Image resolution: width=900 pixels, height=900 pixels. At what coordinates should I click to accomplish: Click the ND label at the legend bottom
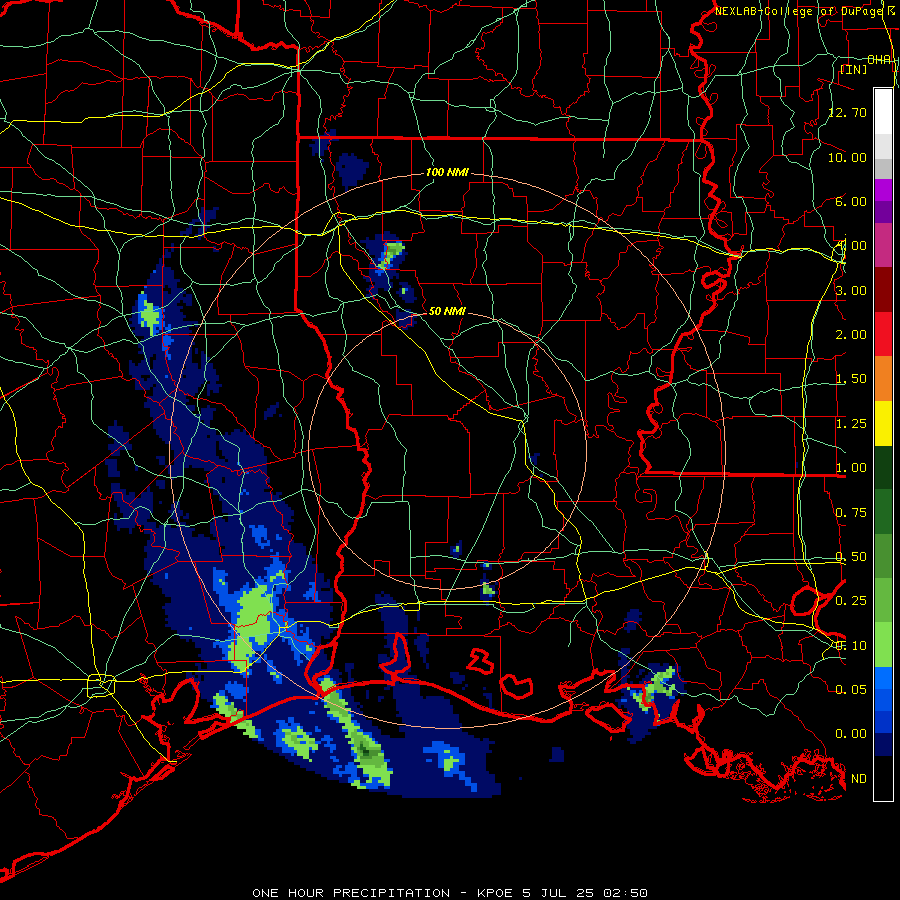859,779
